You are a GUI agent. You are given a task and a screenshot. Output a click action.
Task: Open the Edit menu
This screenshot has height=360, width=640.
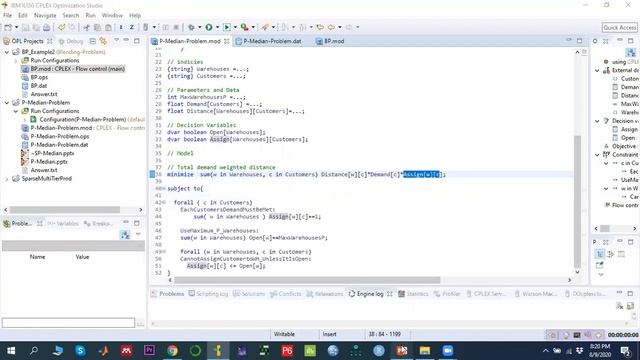23,16
